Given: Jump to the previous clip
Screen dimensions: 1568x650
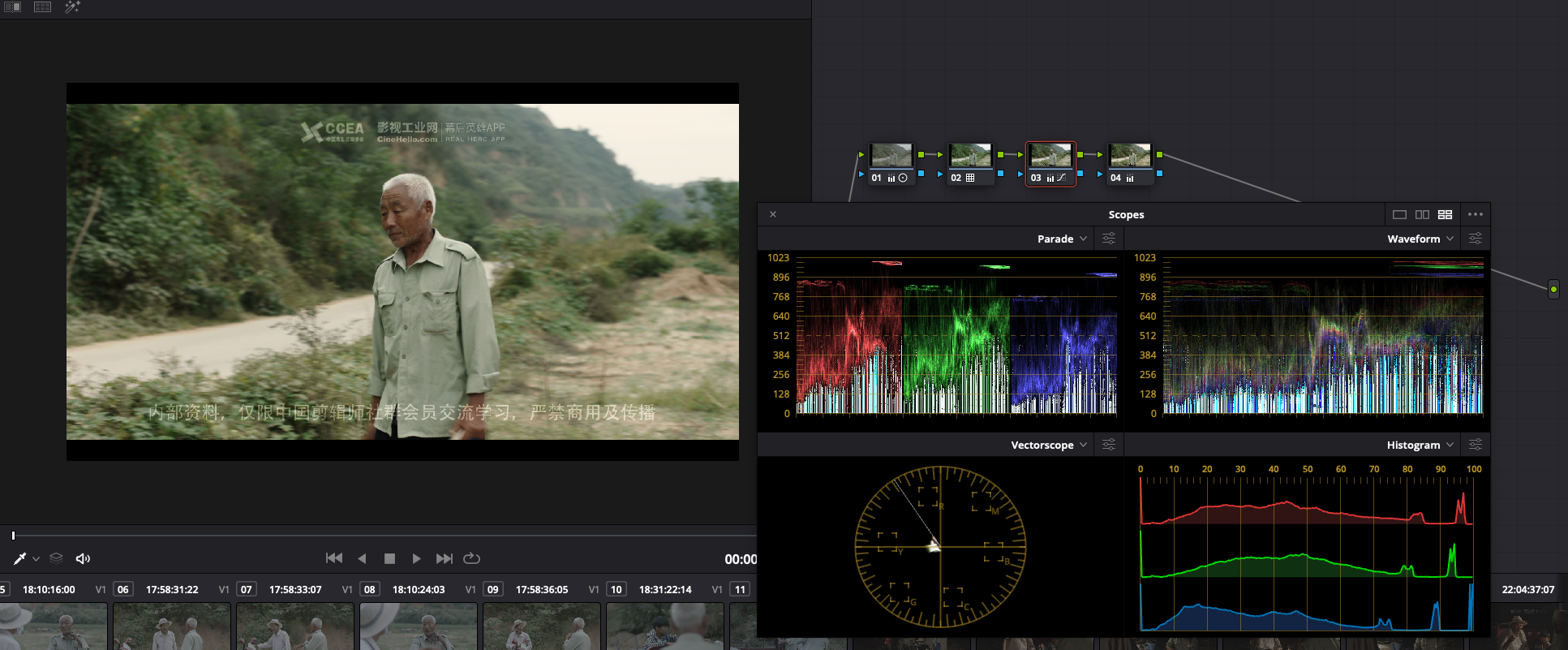Looking at the screenshot, I should (x=333, y=558).
